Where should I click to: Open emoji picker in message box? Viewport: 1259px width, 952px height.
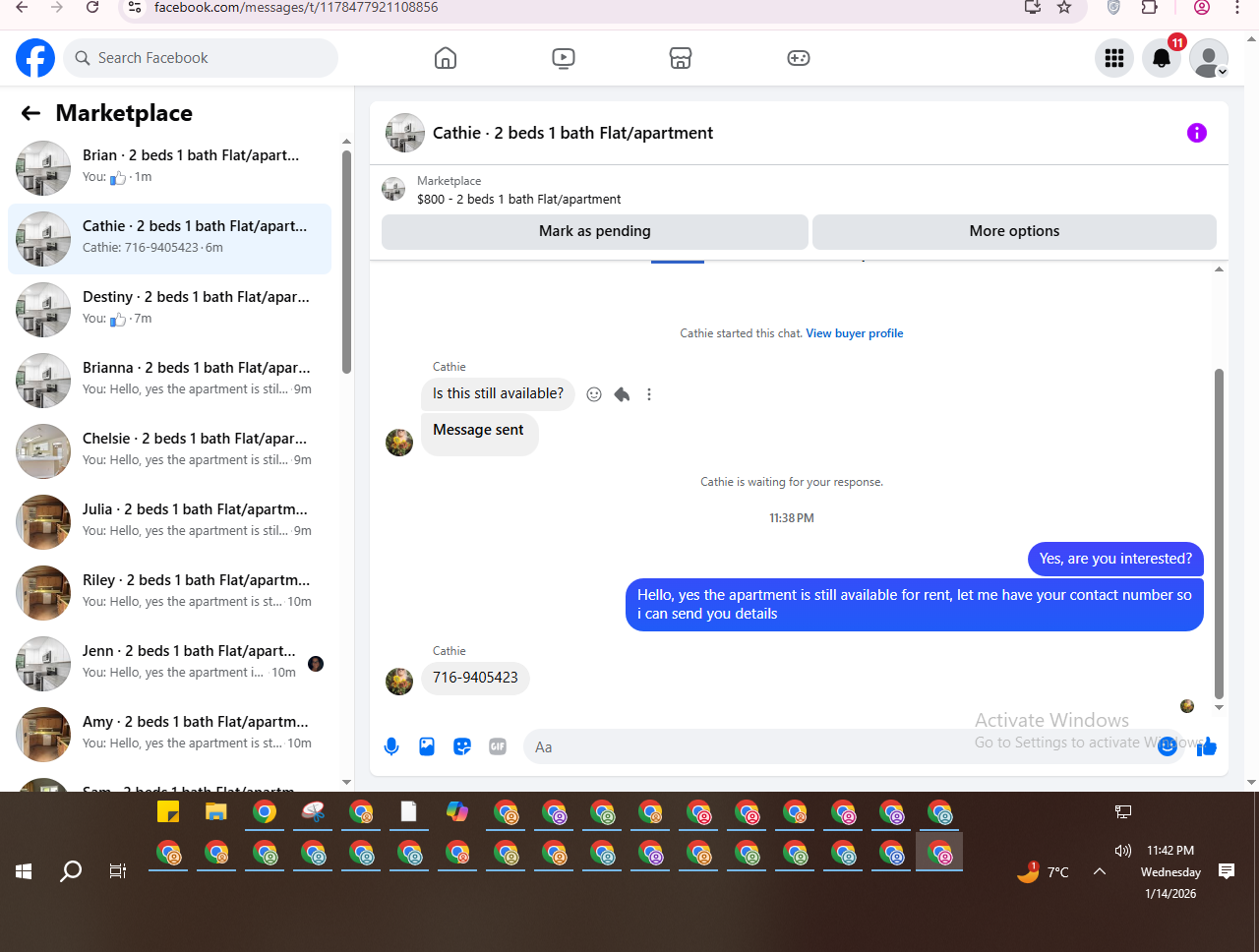1167,746
